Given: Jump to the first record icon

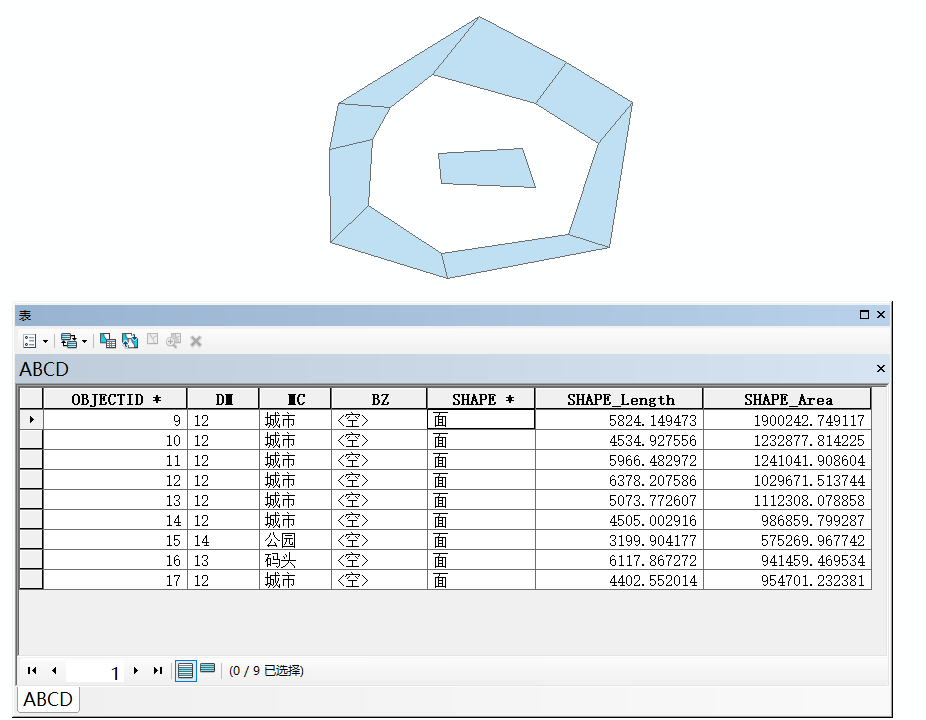Looking at the screenshot, I should (x=31, y=670).
